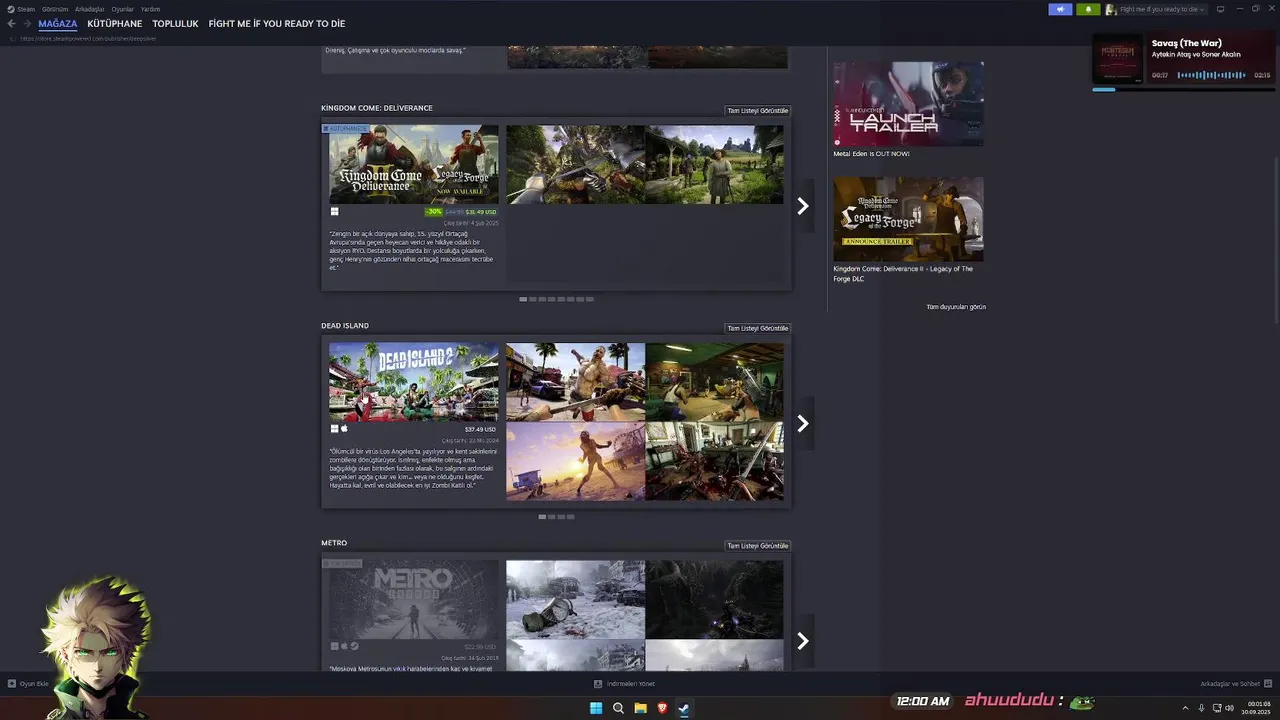Viewport: 1280px width, 720px height.
Task: Select last pagination dot of Kingdom Come carousel
Action: coord(590,299)
